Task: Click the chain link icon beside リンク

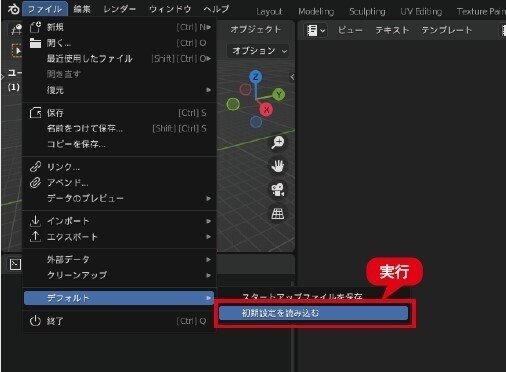Action: pyautogui.click(x=35, y=166)
